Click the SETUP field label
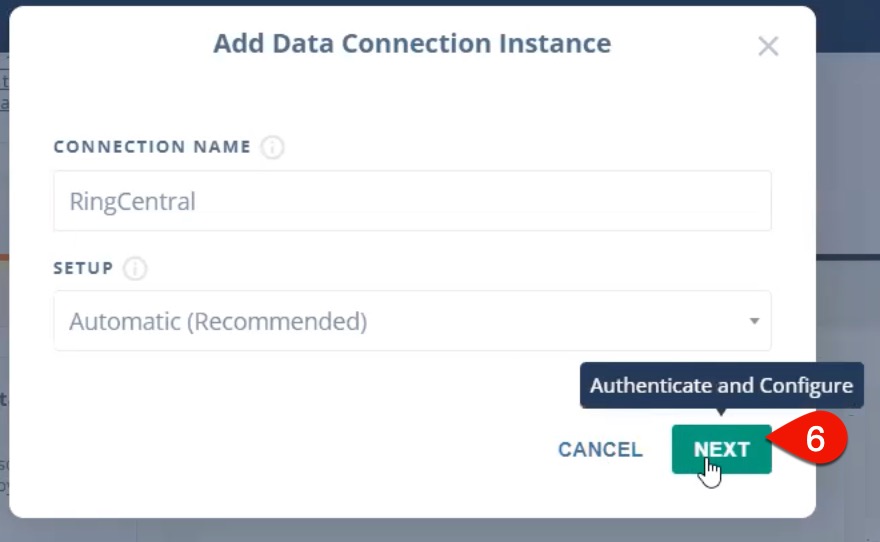 (83, 268)
